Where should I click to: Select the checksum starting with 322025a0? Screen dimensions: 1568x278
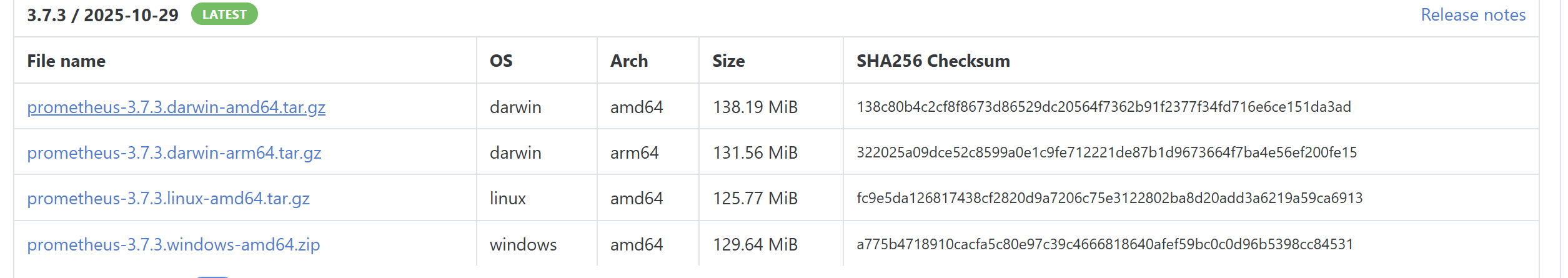coord(1106,152)
